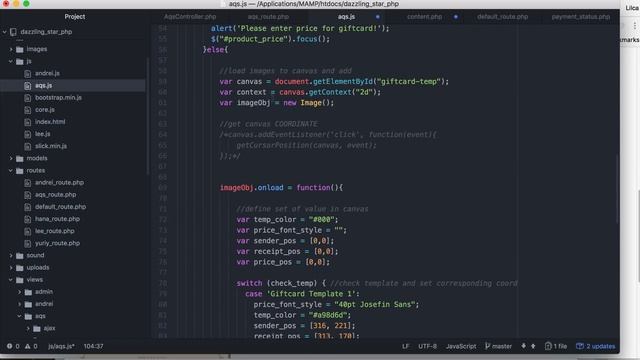
Task: Open the payment_status.php tab
Action: [580, 17]
